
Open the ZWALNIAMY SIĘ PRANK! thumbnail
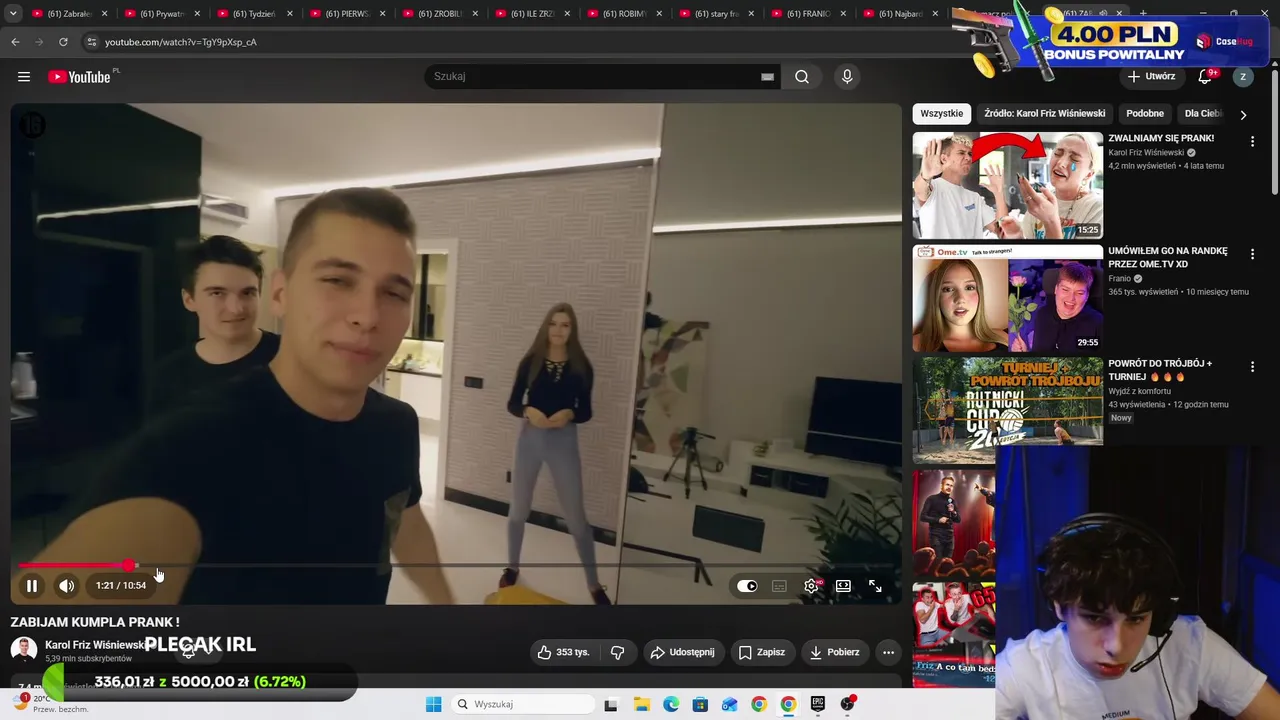click(1007, 185)
